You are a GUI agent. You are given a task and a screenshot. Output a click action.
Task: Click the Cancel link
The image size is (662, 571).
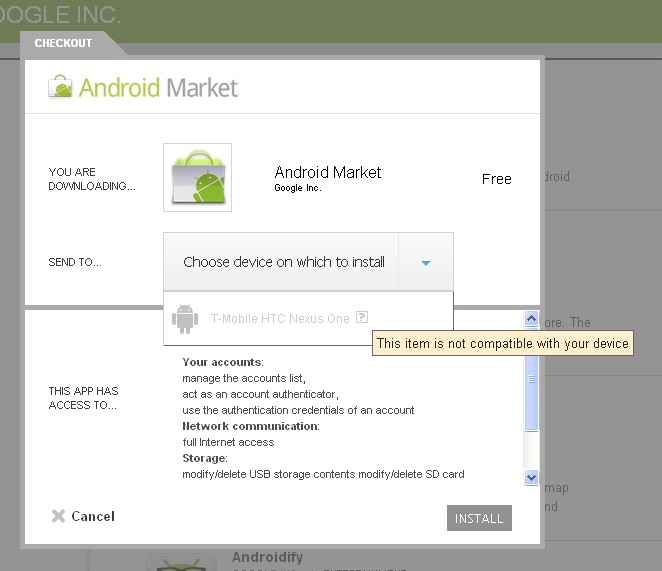[x=93, y=516]
